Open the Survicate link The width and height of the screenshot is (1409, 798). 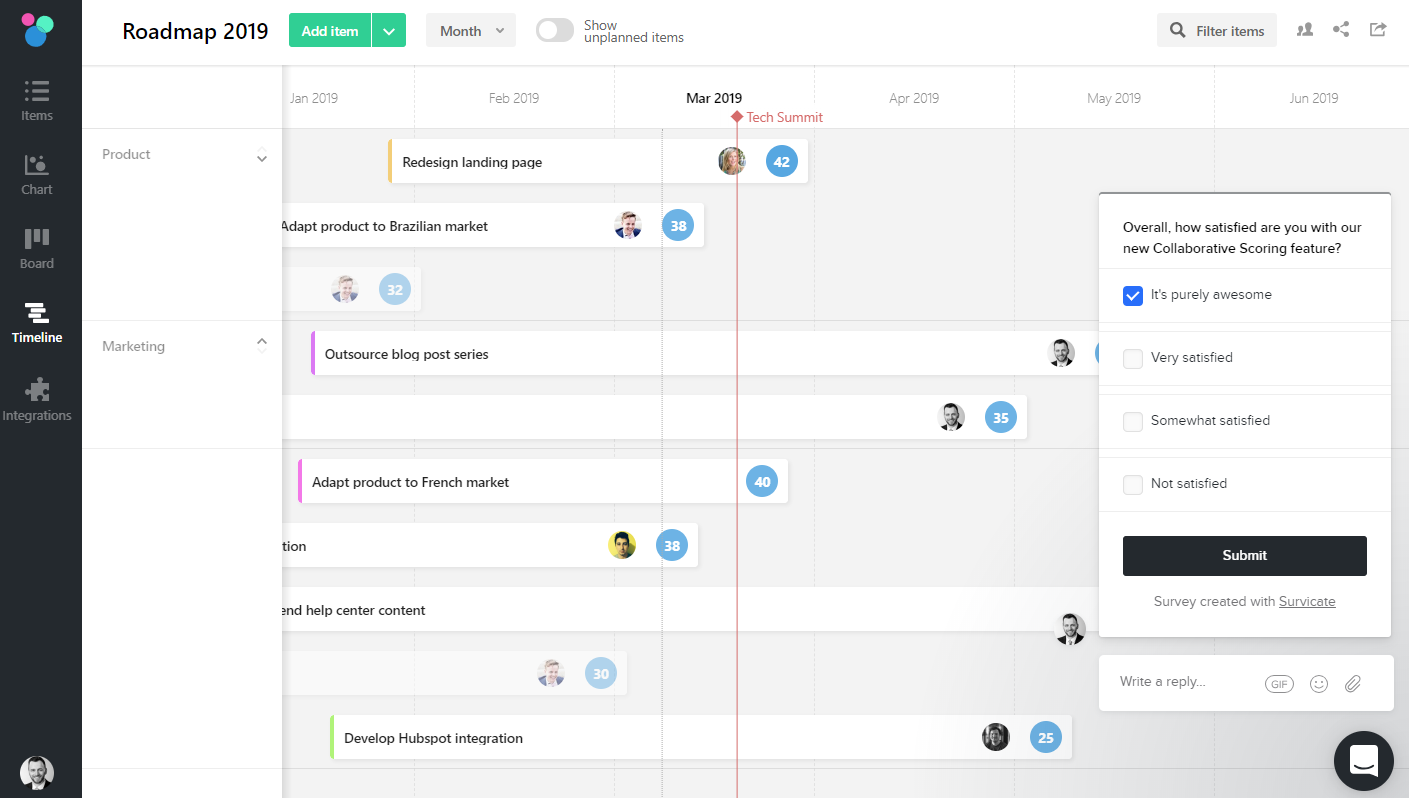pos(1307,601)
